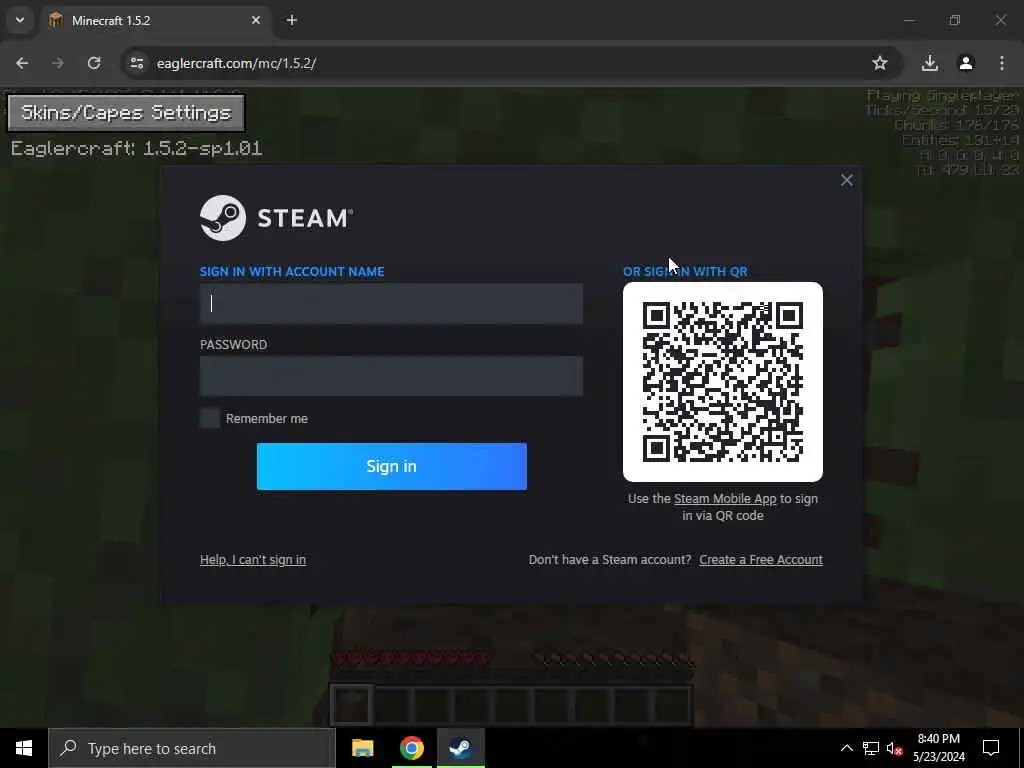Restore down the Chrome window
This screenshot has width=1024, height=768.
(955, 20)
